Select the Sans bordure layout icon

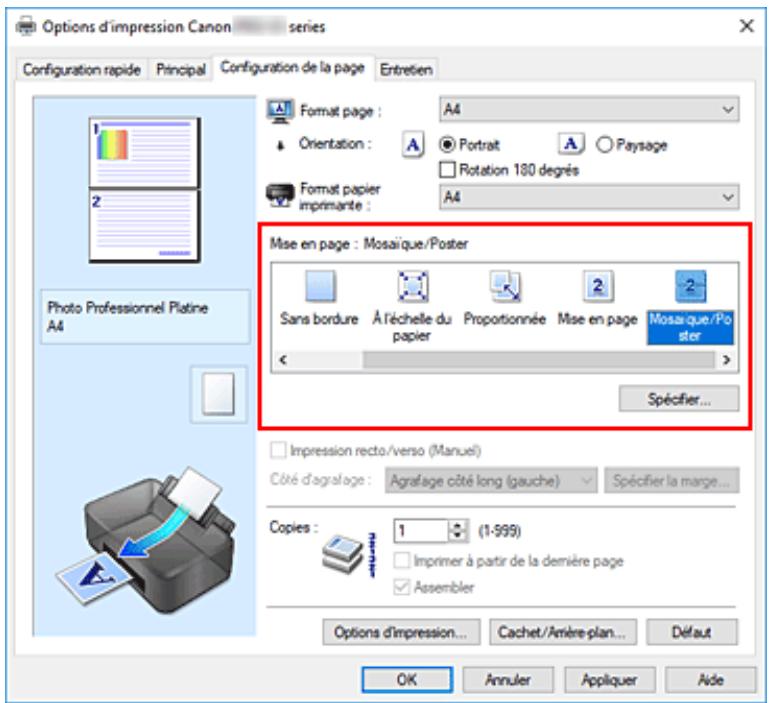pos(320,286)
